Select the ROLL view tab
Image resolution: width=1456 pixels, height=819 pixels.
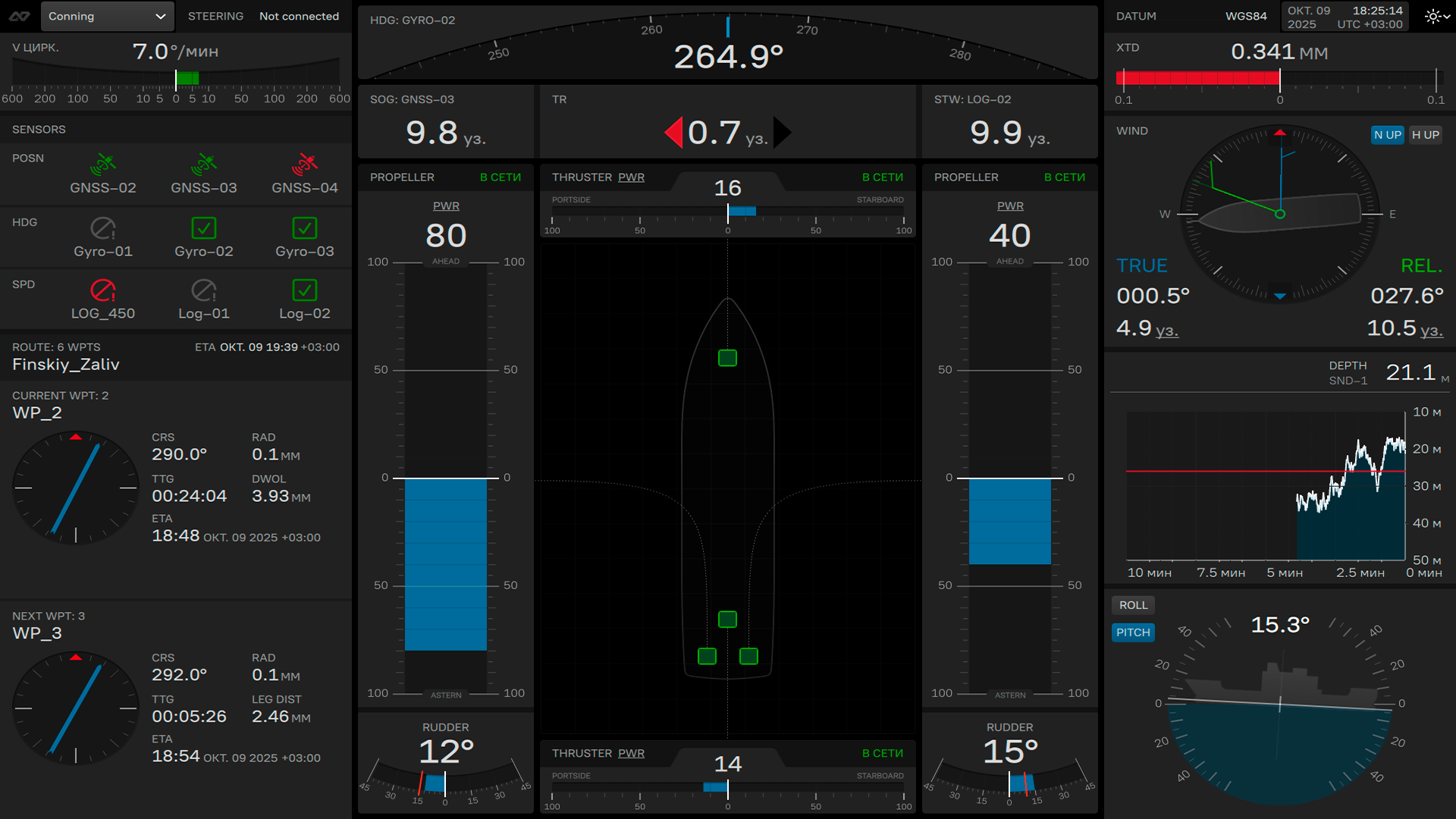[x=1133, y=605]
